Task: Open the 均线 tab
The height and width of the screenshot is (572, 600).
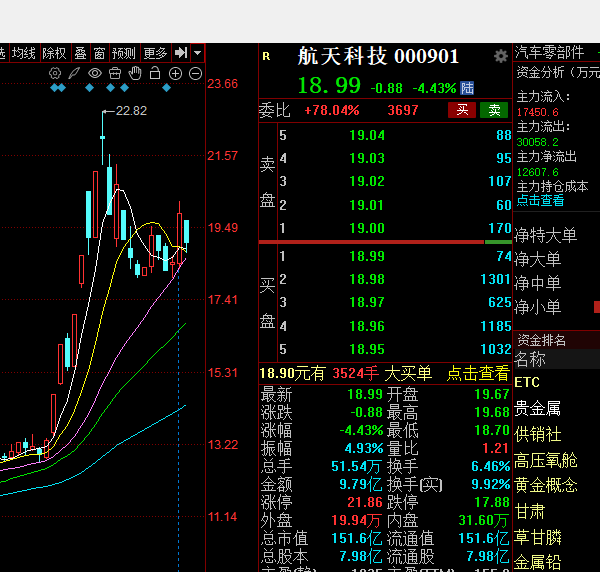Action: [x=23, y=53]
